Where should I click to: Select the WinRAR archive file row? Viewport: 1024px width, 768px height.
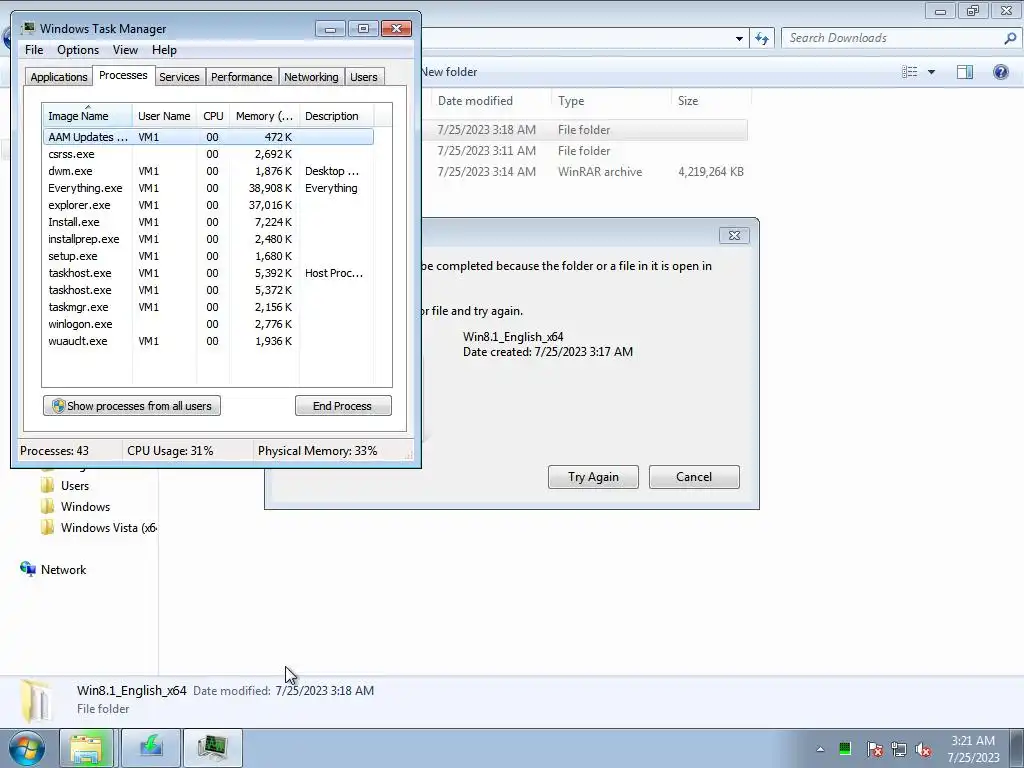584,172
